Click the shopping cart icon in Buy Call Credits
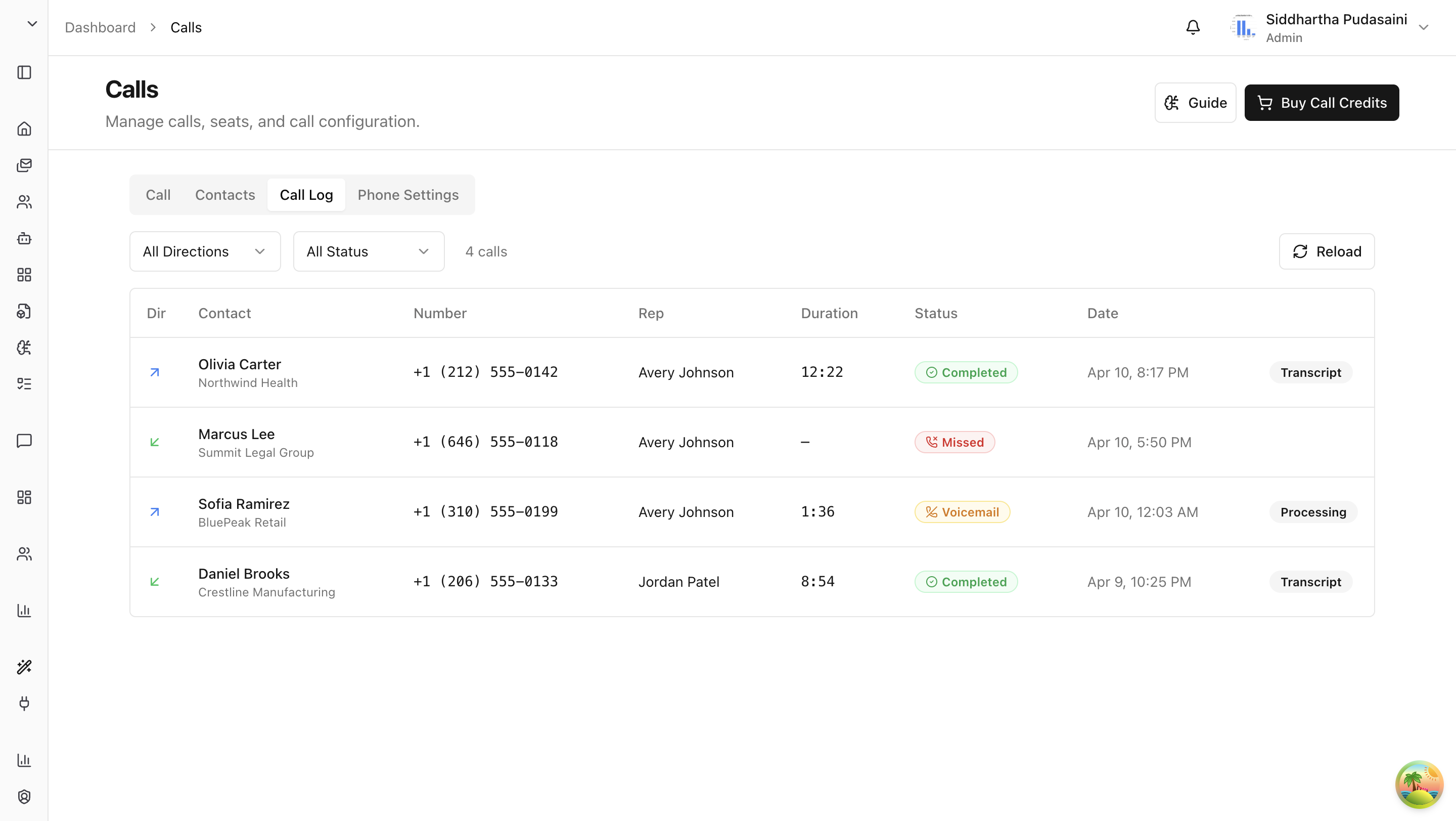The width and height of the screenshot is (1456, 821). pyautogui.click(x=1265, y=103)
